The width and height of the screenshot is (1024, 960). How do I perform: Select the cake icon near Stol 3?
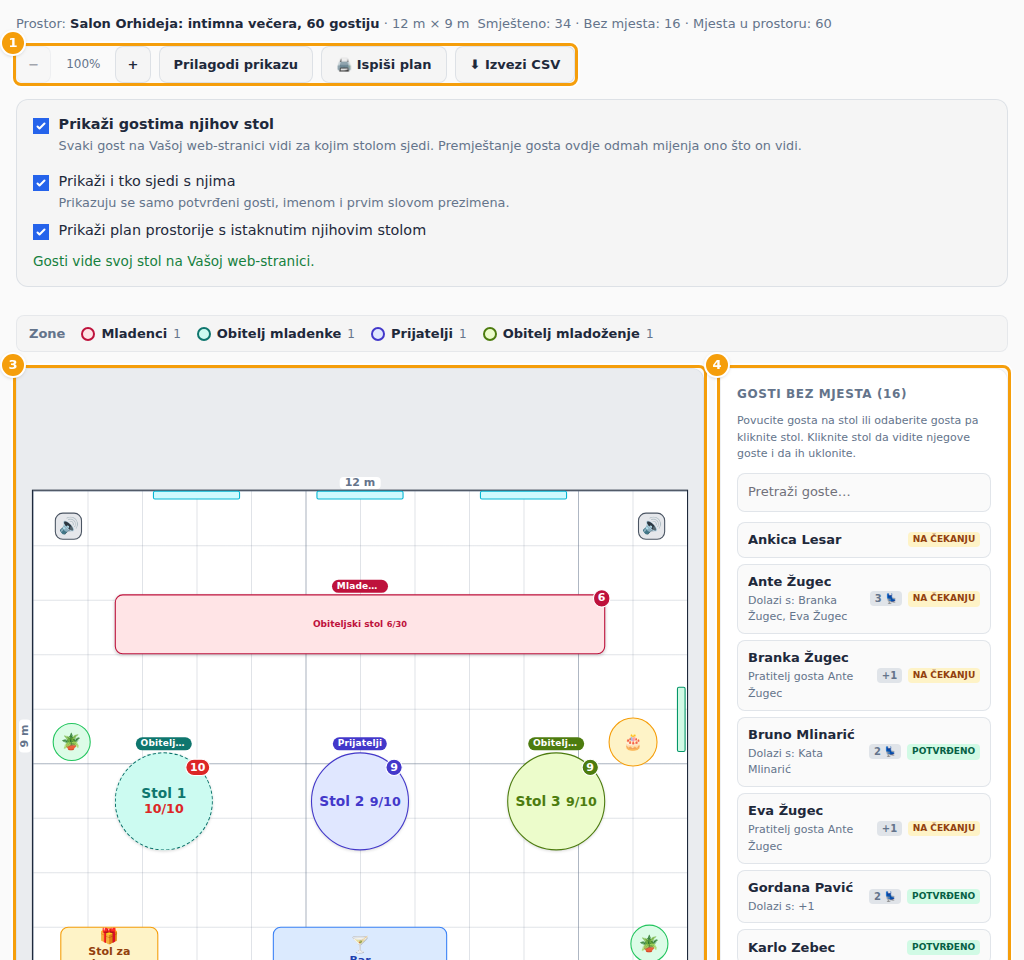[x=633, y=742]
